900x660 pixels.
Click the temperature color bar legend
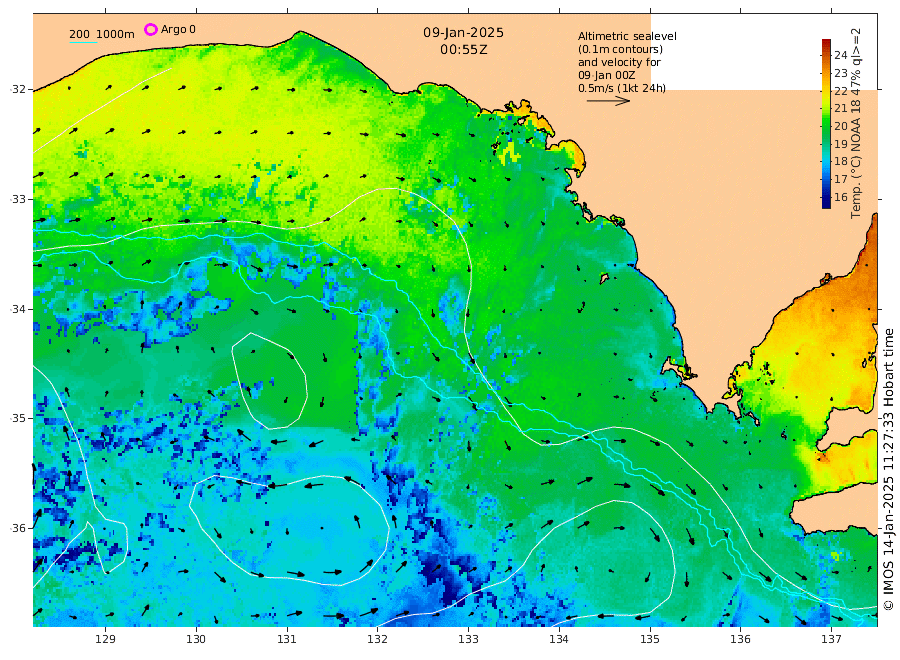[826, 123]
